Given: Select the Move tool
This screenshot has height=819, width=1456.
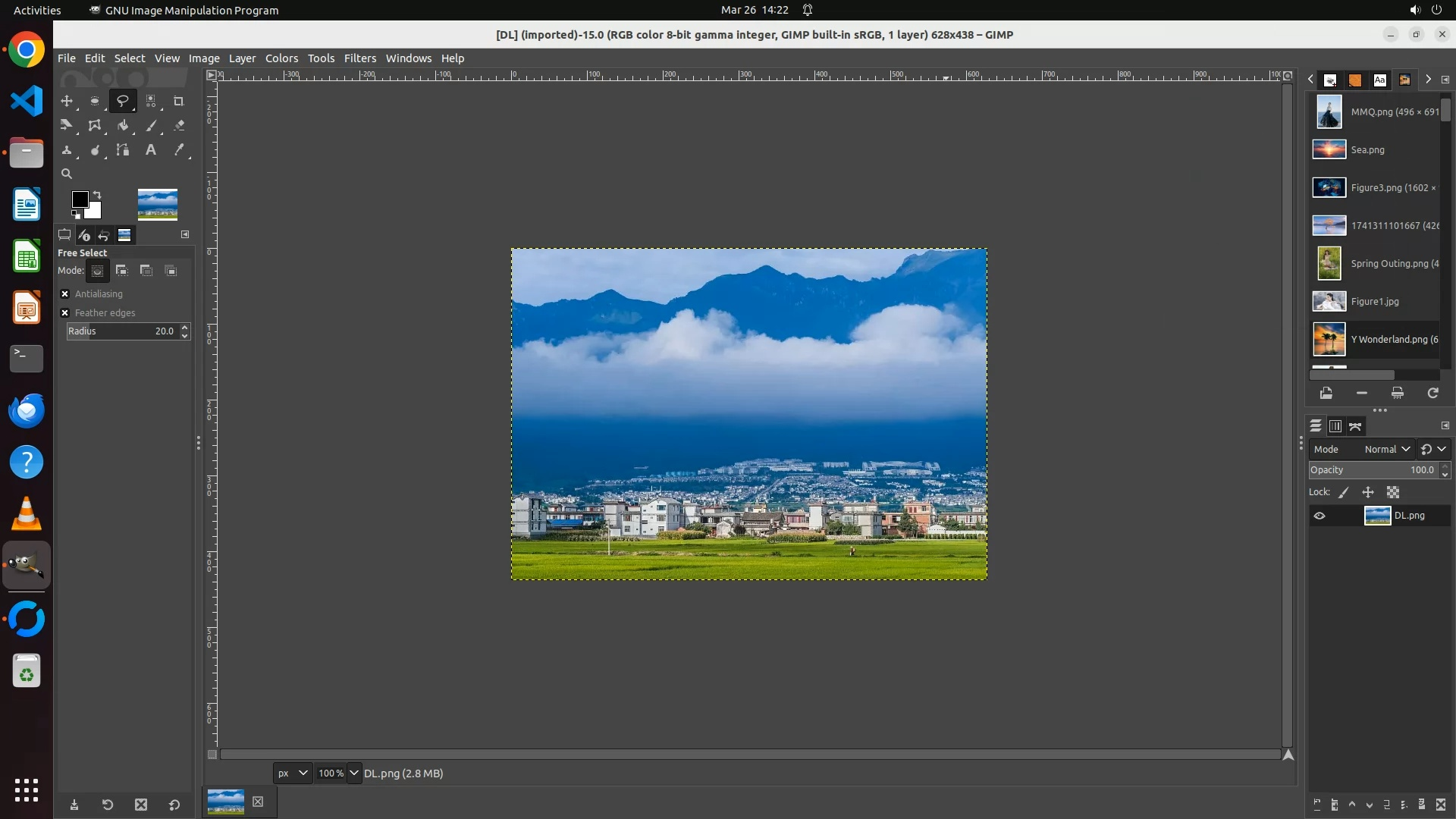Looking at the screenshot, I should [67, 101].
